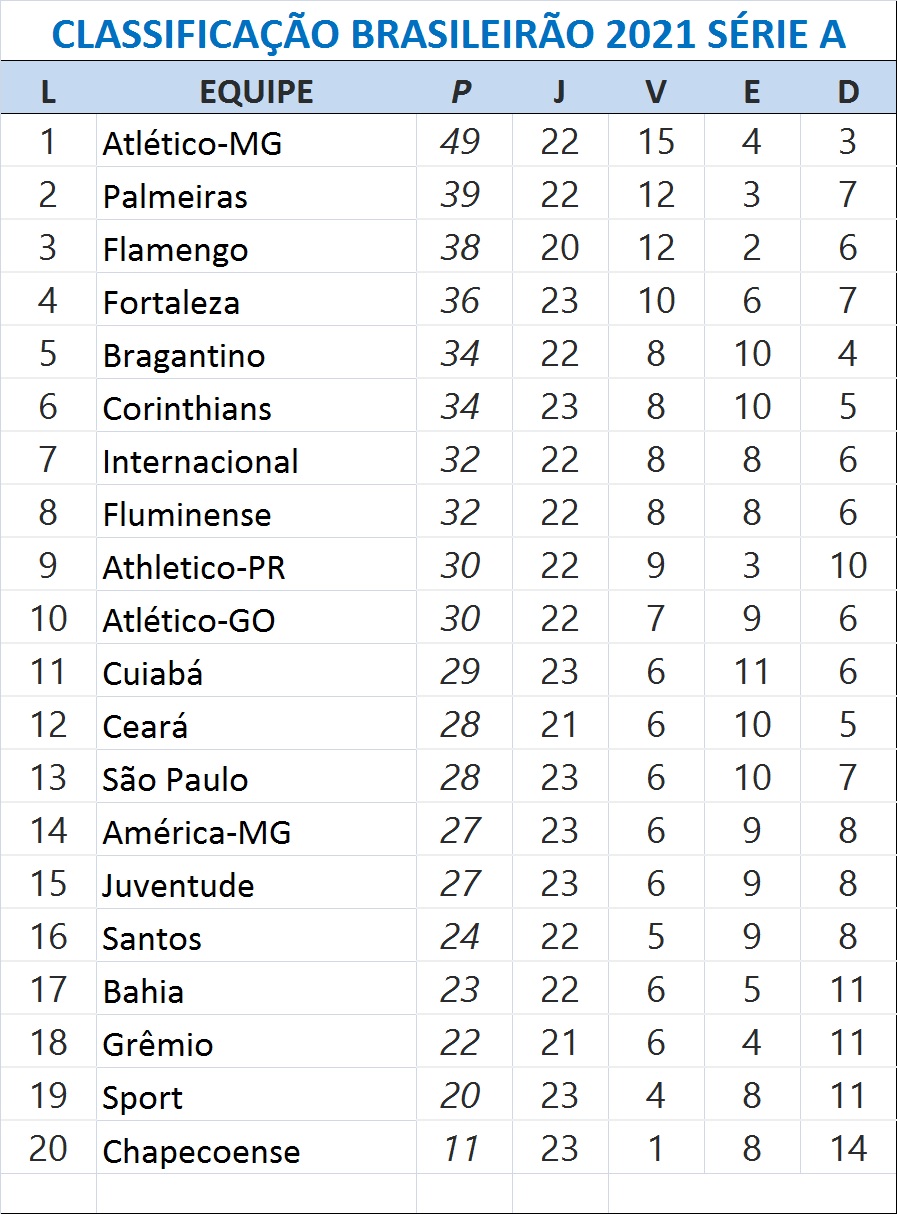This screenshot has height=1214, width=897.
Task: Select the E draws column header
Action: click(x=752, y=92)
